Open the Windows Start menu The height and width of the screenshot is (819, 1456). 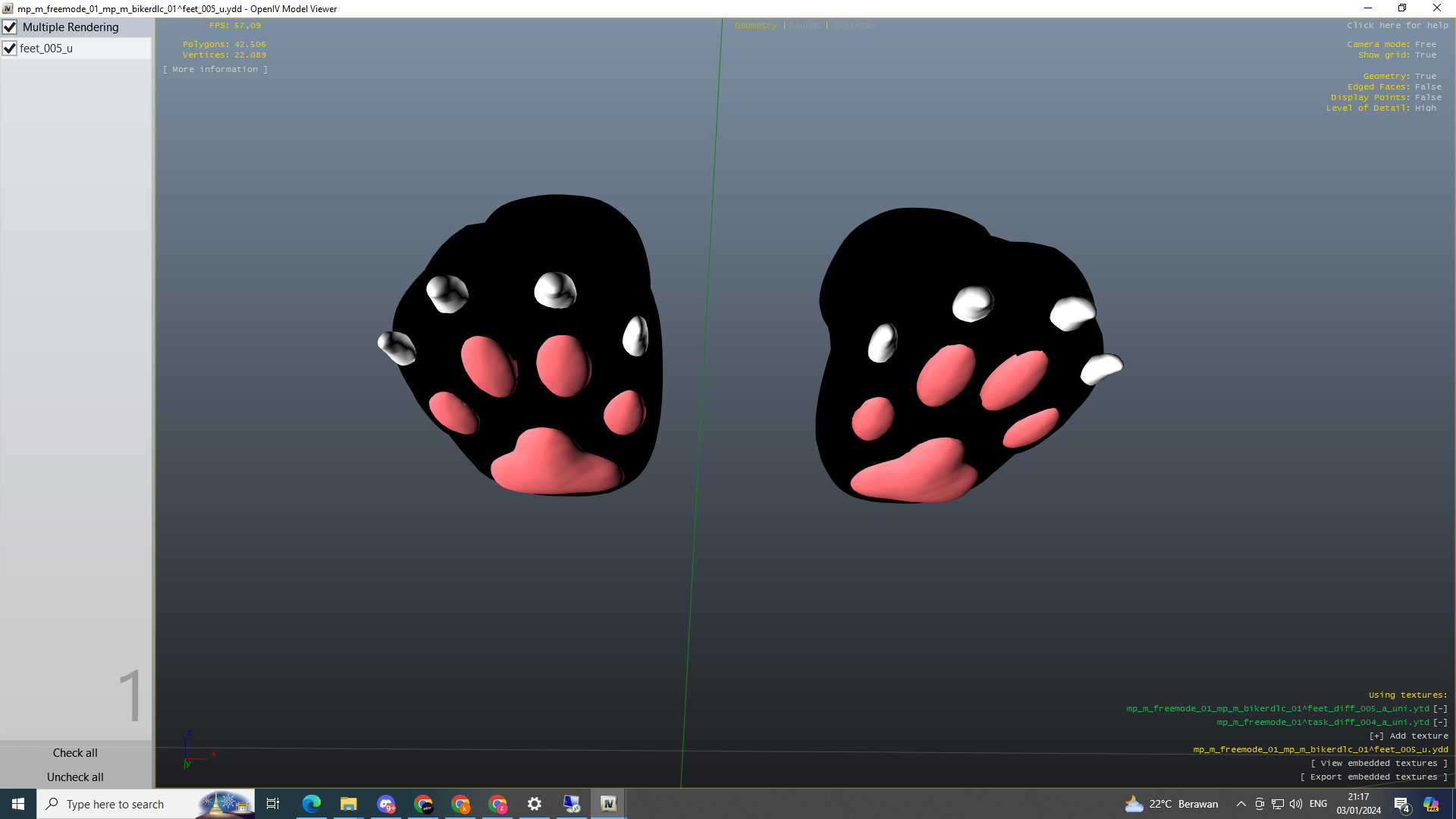coord(18,804)
